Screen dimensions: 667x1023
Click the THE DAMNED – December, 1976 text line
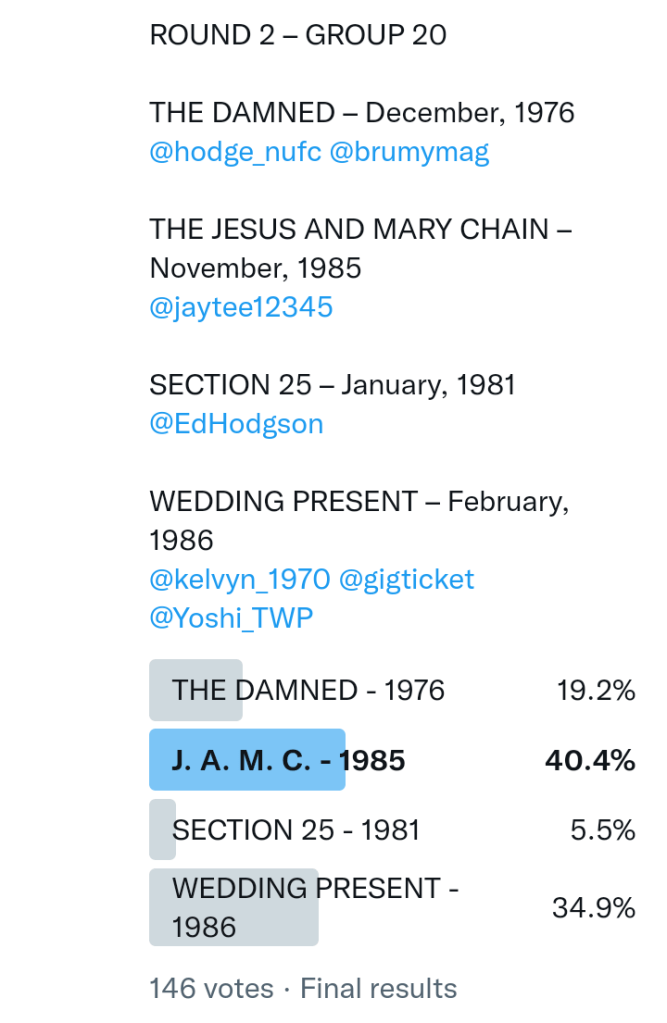pos(362,112)
